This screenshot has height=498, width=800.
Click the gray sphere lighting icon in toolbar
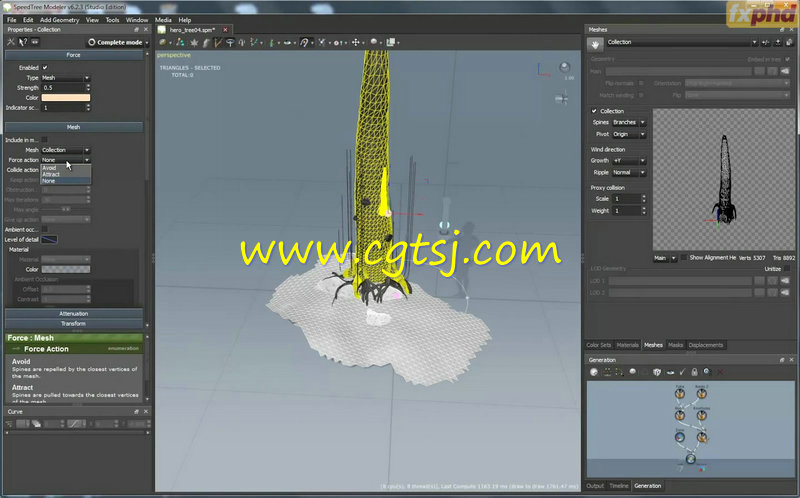point(373,42)
